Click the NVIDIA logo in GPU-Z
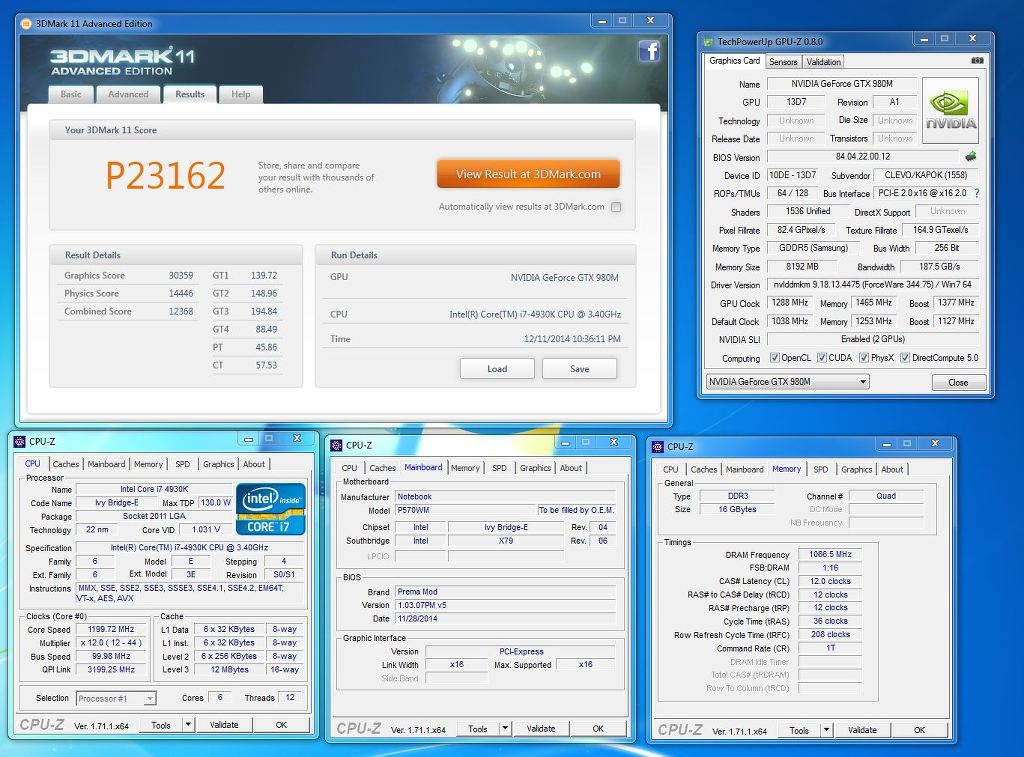 tap(950, 110)
